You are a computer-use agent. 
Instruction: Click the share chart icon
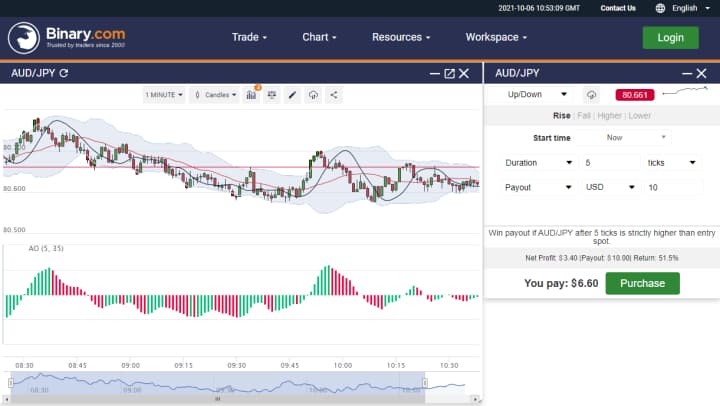334,95
